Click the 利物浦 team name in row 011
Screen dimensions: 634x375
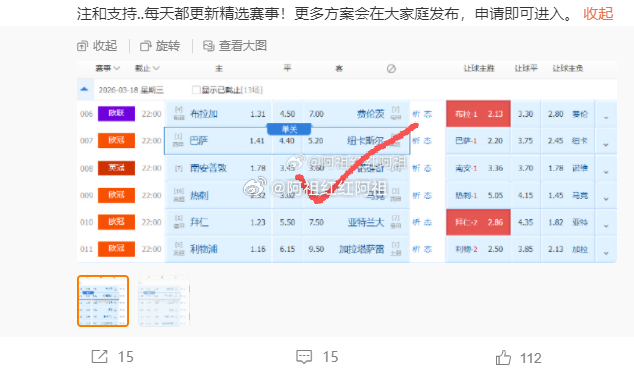[204, 249]
